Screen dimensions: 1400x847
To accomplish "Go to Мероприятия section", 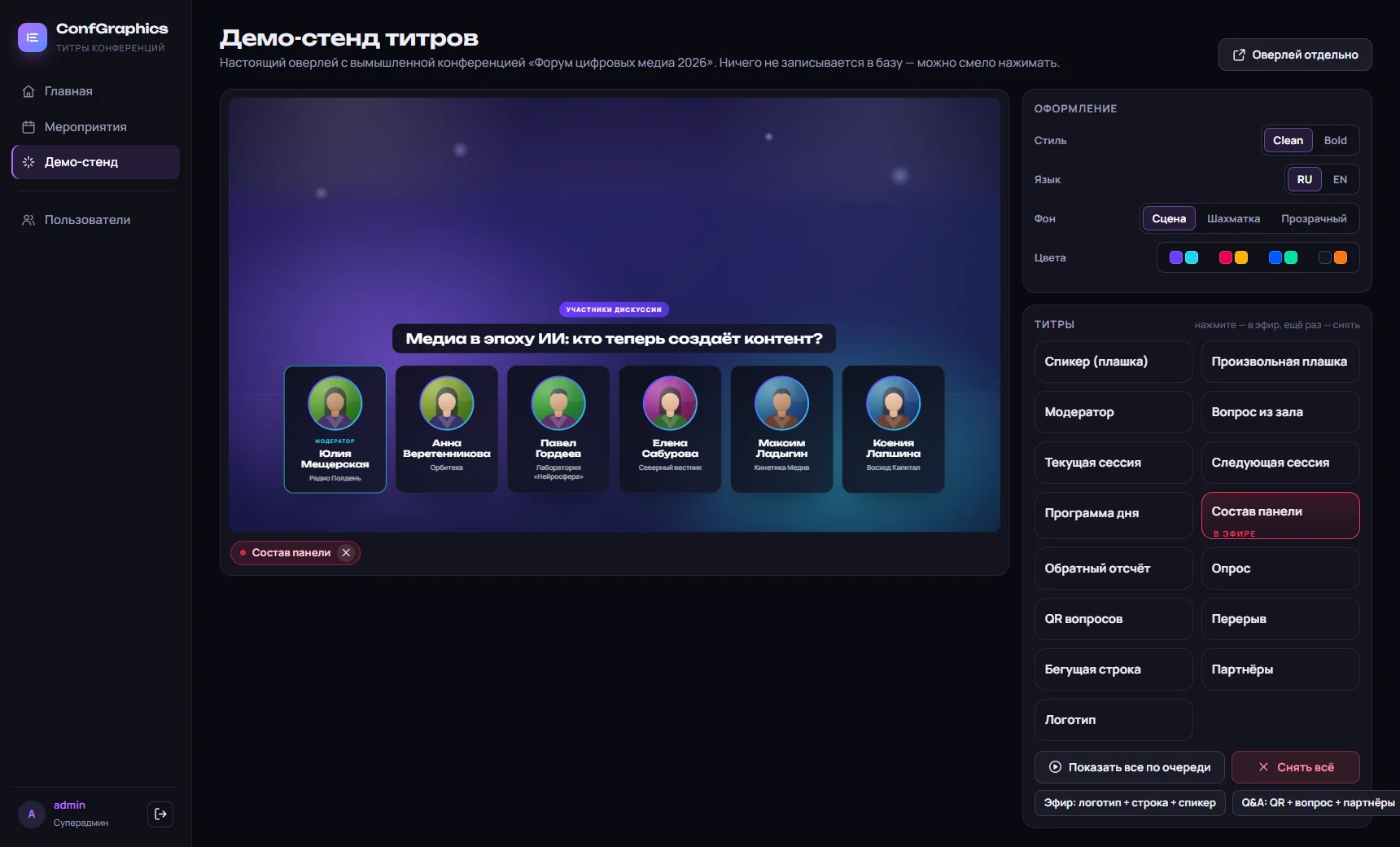I will click(95, 127).
